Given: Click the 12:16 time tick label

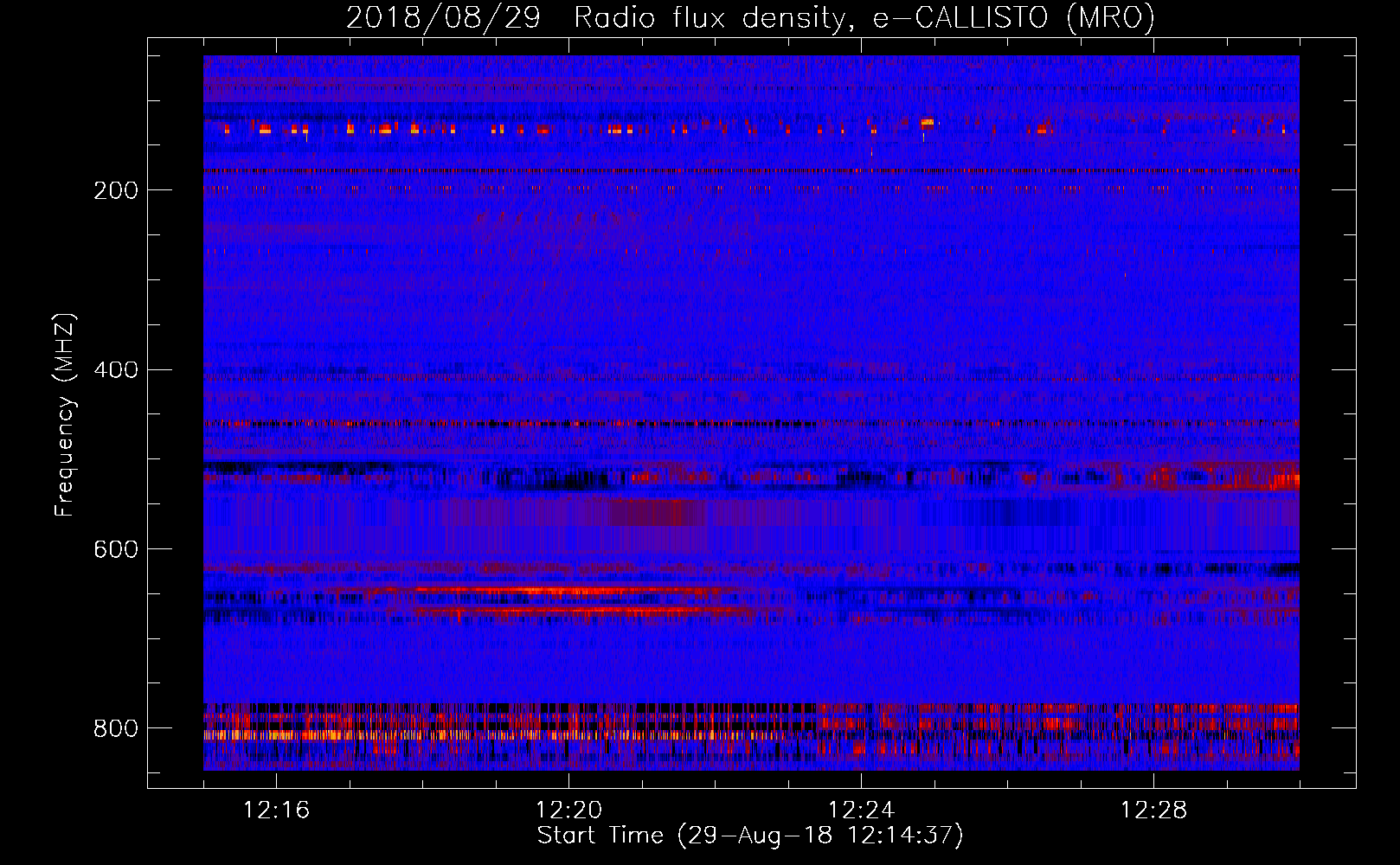Looking at the screenshot, I should point(276,811).
